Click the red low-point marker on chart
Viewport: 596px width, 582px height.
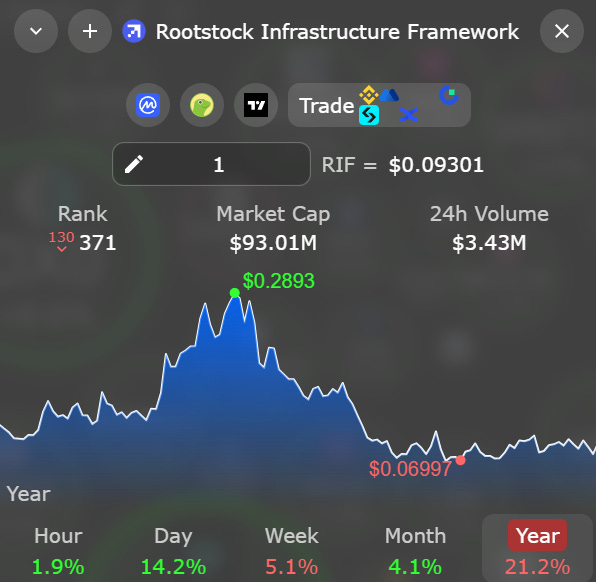click(460, 460)
